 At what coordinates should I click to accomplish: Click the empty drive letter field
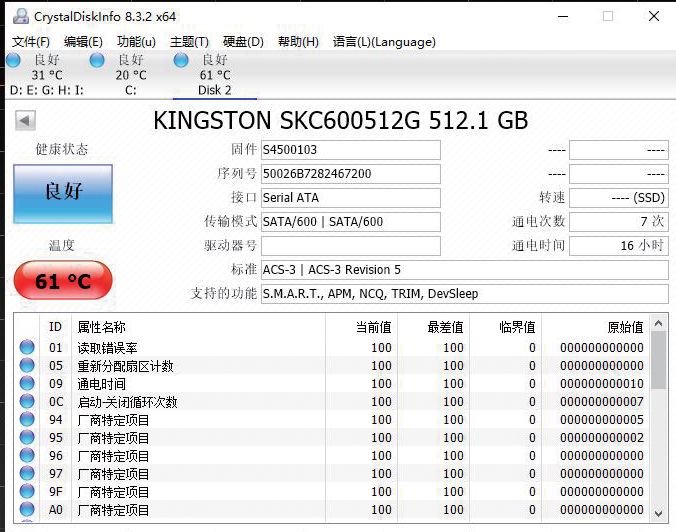[x=351, y=246]
